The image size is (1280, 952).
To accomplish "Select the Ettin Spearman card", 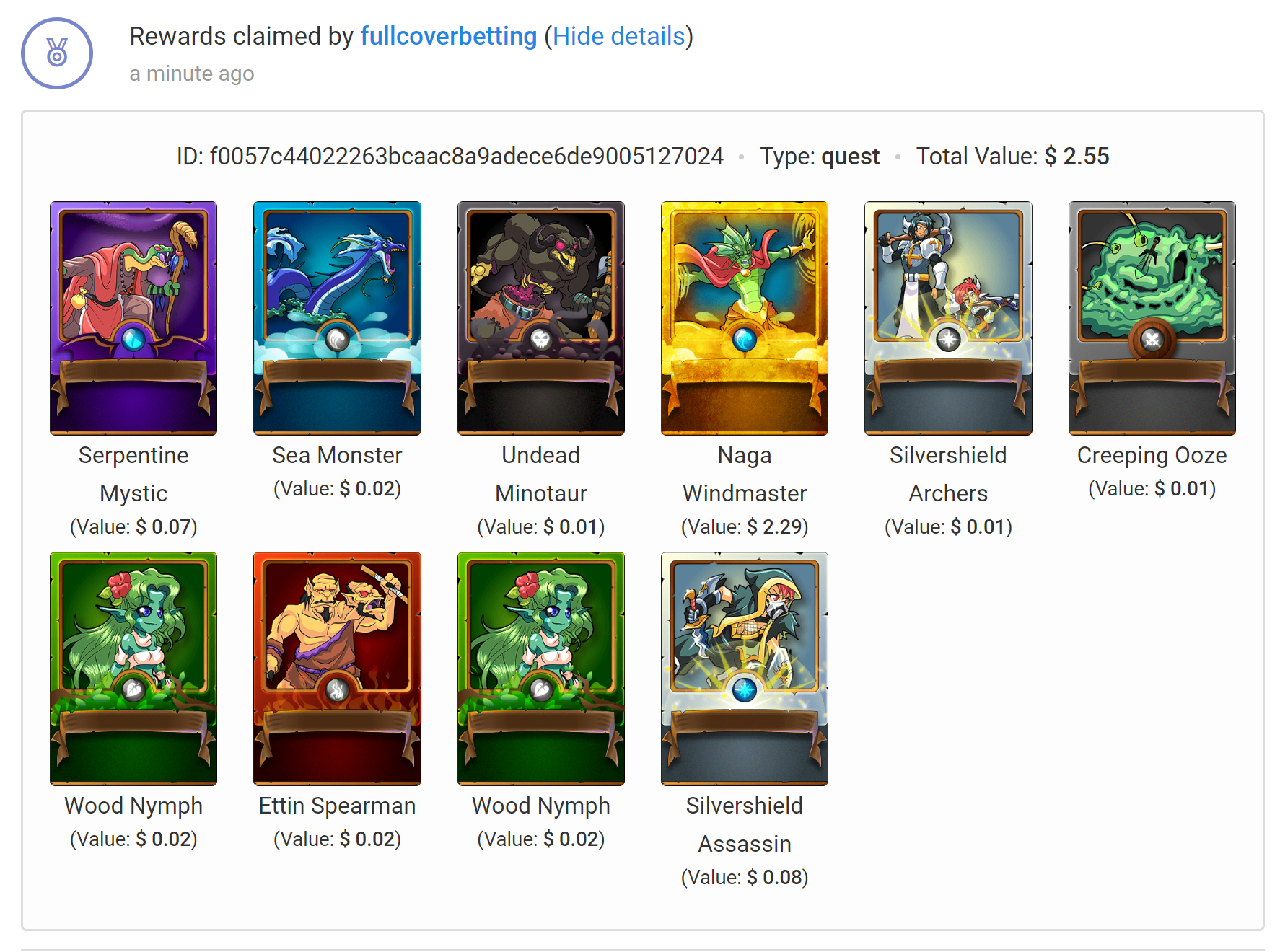I will pyautogui.click(x=337, y=669).
